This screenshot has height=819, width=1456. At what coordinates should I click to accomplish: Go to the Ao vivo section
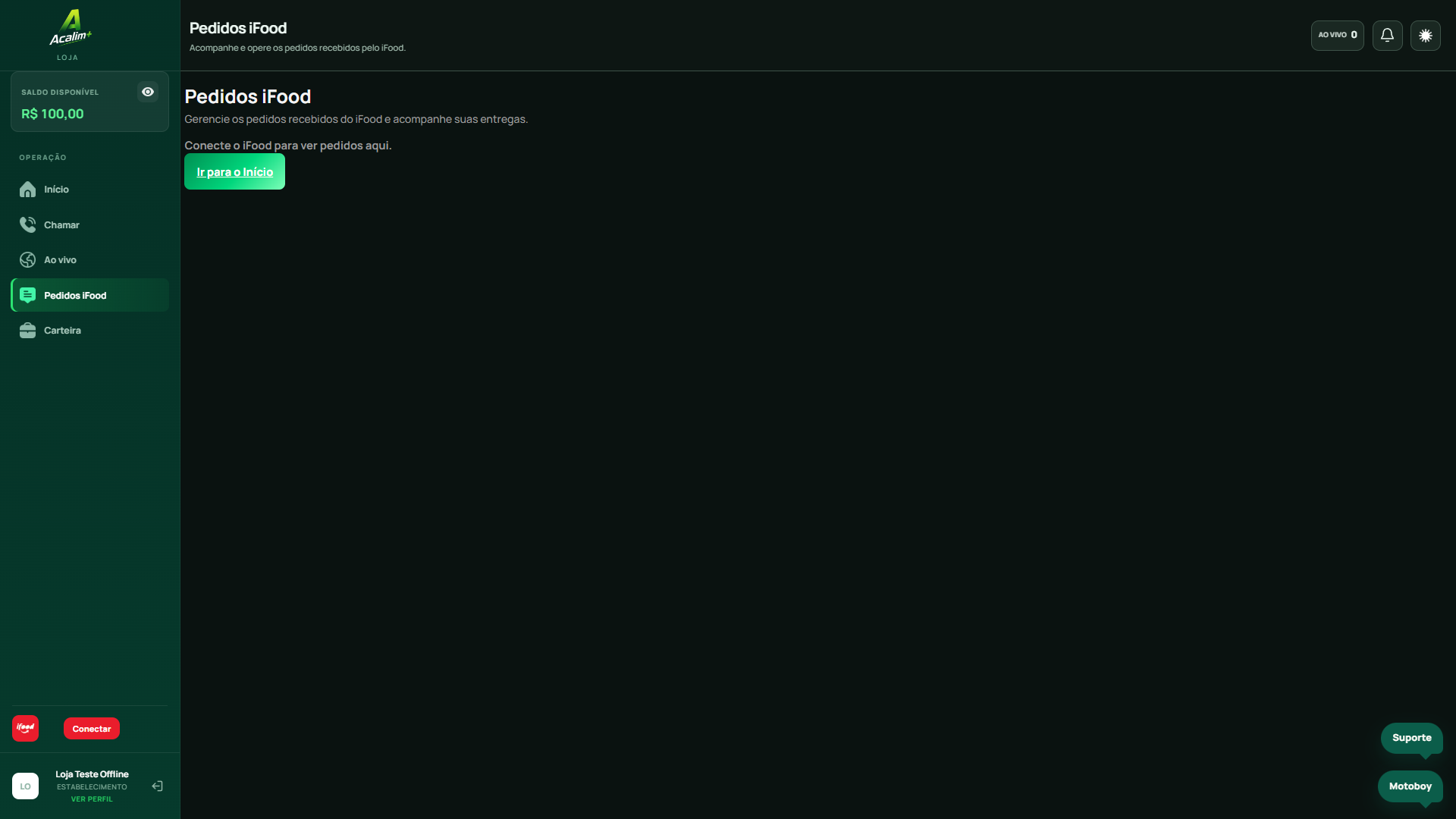[89, 260]
